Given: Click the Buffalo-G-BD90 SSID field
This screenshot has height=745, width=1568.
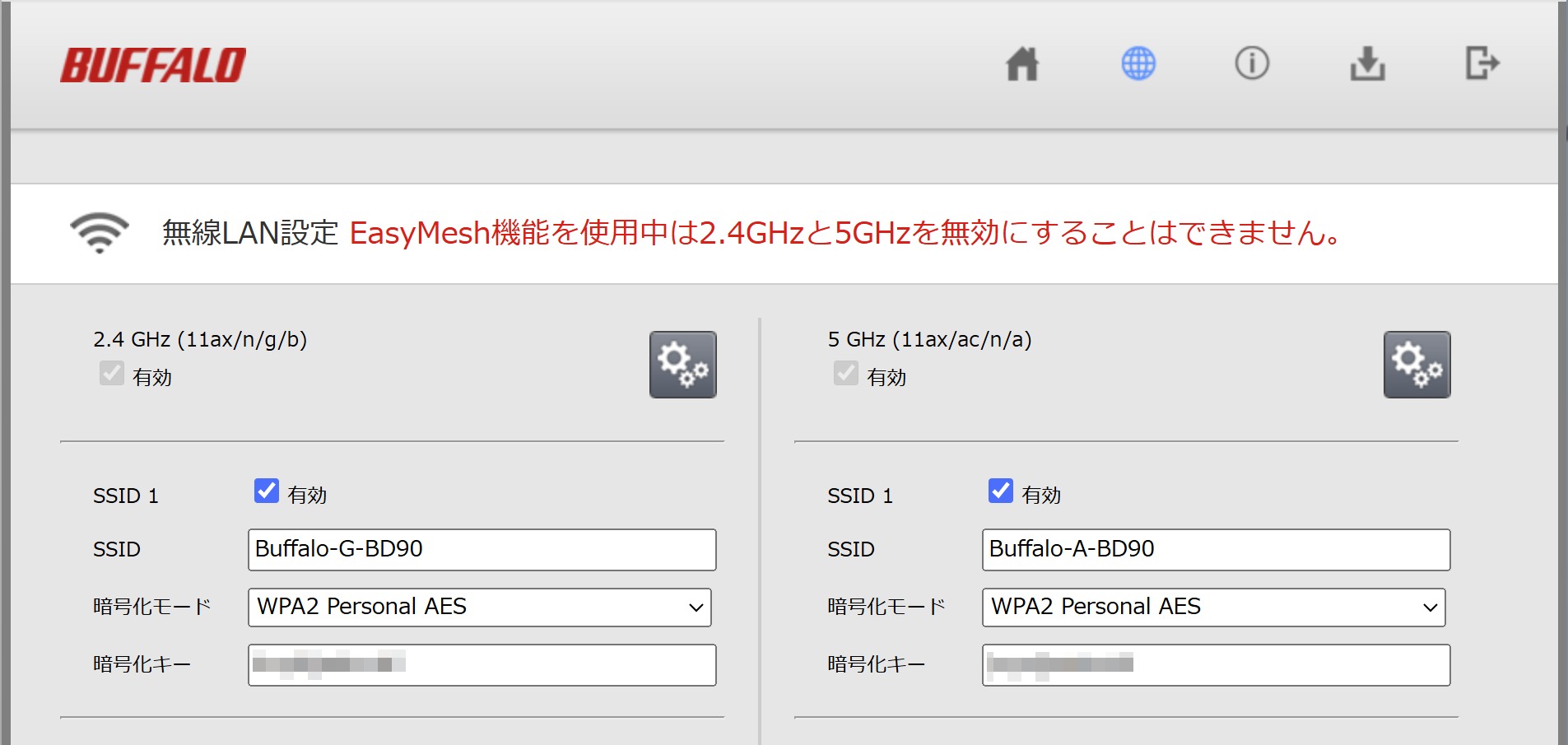Looking at the screenshot, I should 482,550.
